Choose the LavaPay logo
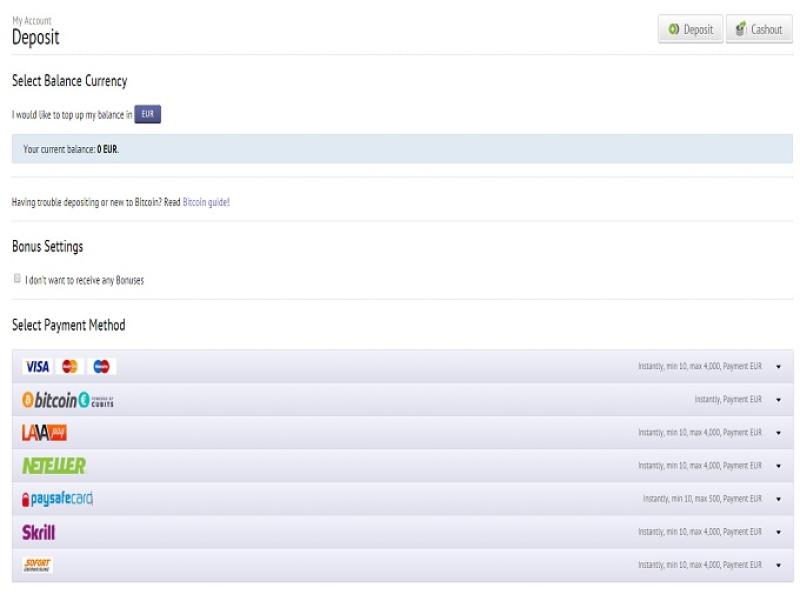Viewport: 800px width, 601px height. click(44, 433)
